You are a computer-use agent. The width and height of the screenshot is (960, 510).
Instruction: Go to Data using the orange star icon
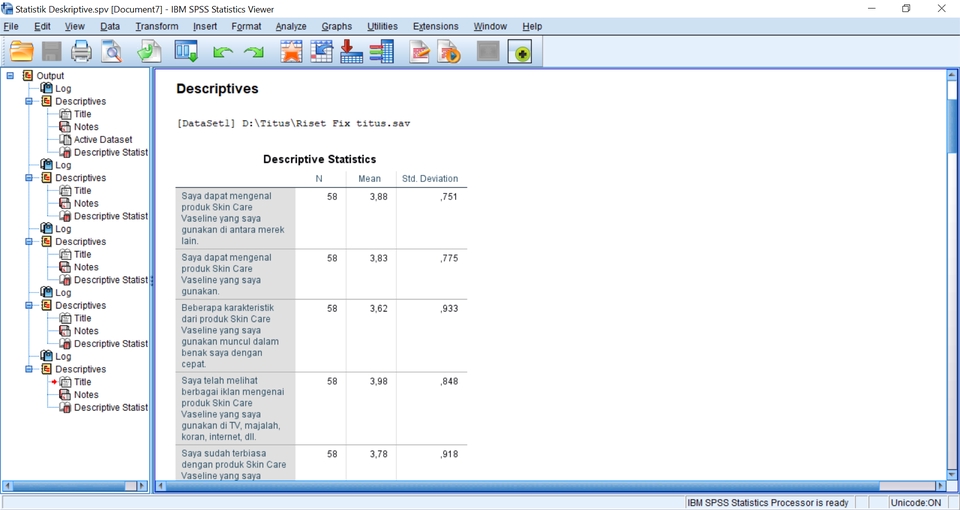pyautogui.click(x=291, y=51)
